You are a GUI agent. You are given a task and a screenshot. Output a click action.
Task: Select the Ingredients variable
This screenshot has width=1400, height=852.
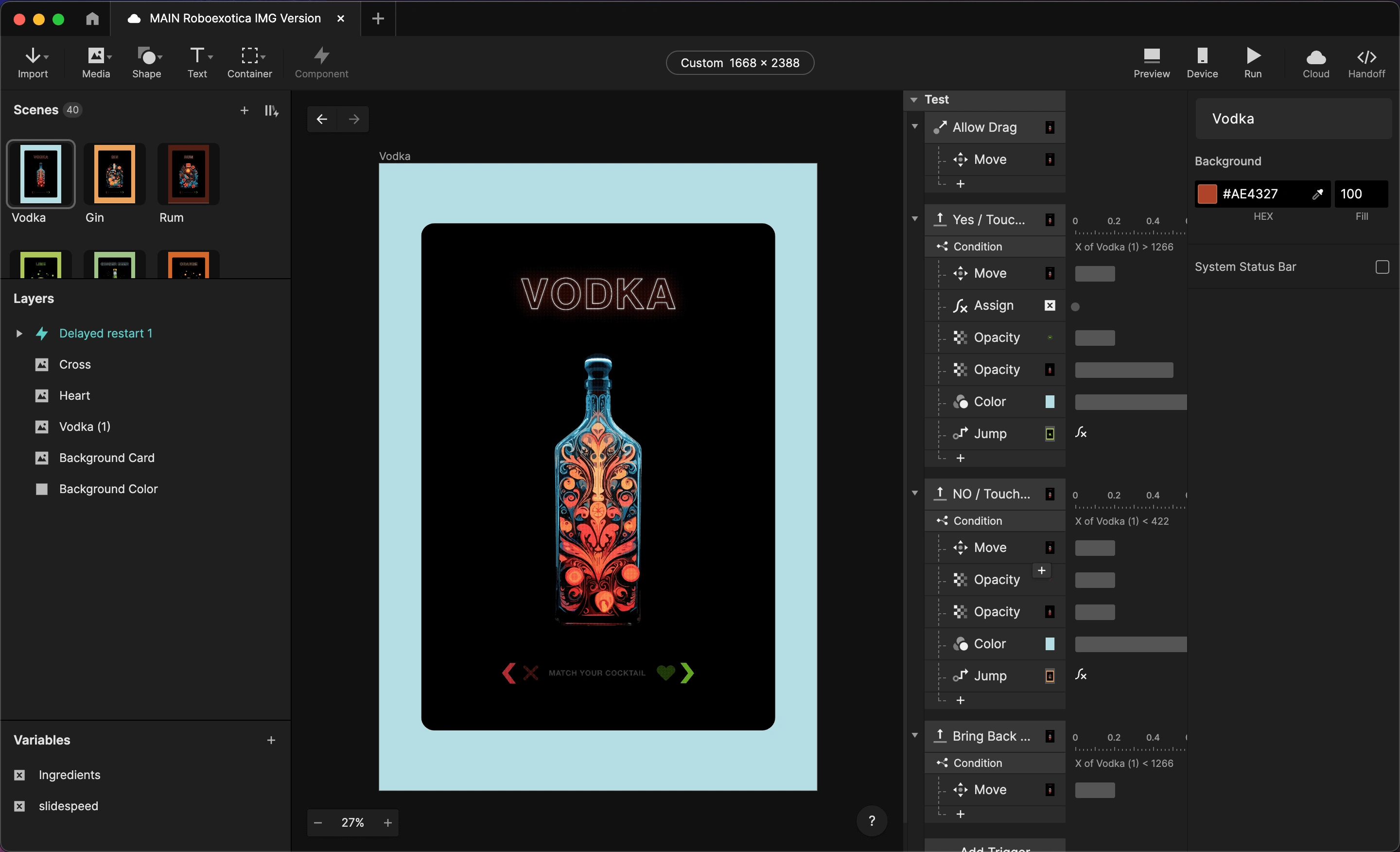pos(70,775)
